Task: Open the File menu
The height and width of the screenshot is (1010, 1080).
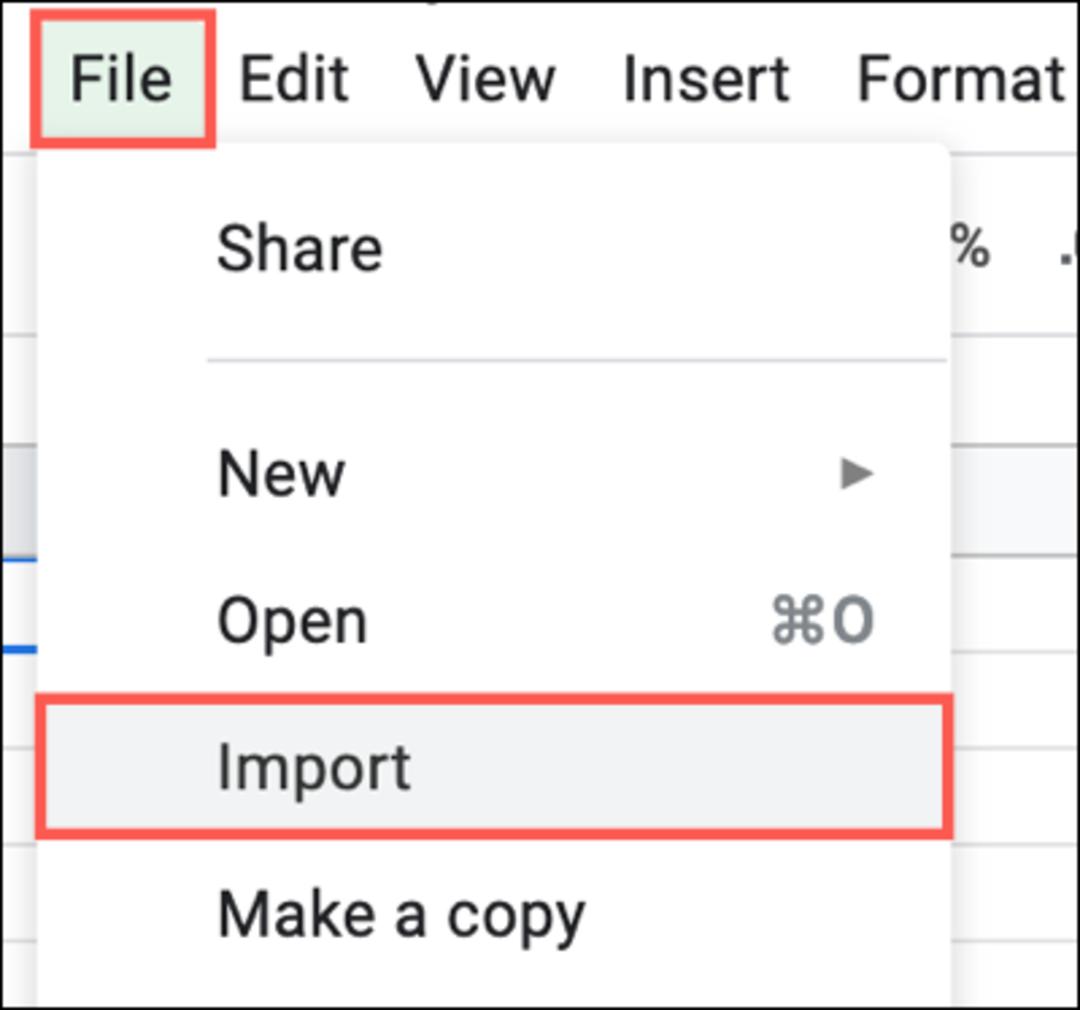Action: [x=122, y=78]
